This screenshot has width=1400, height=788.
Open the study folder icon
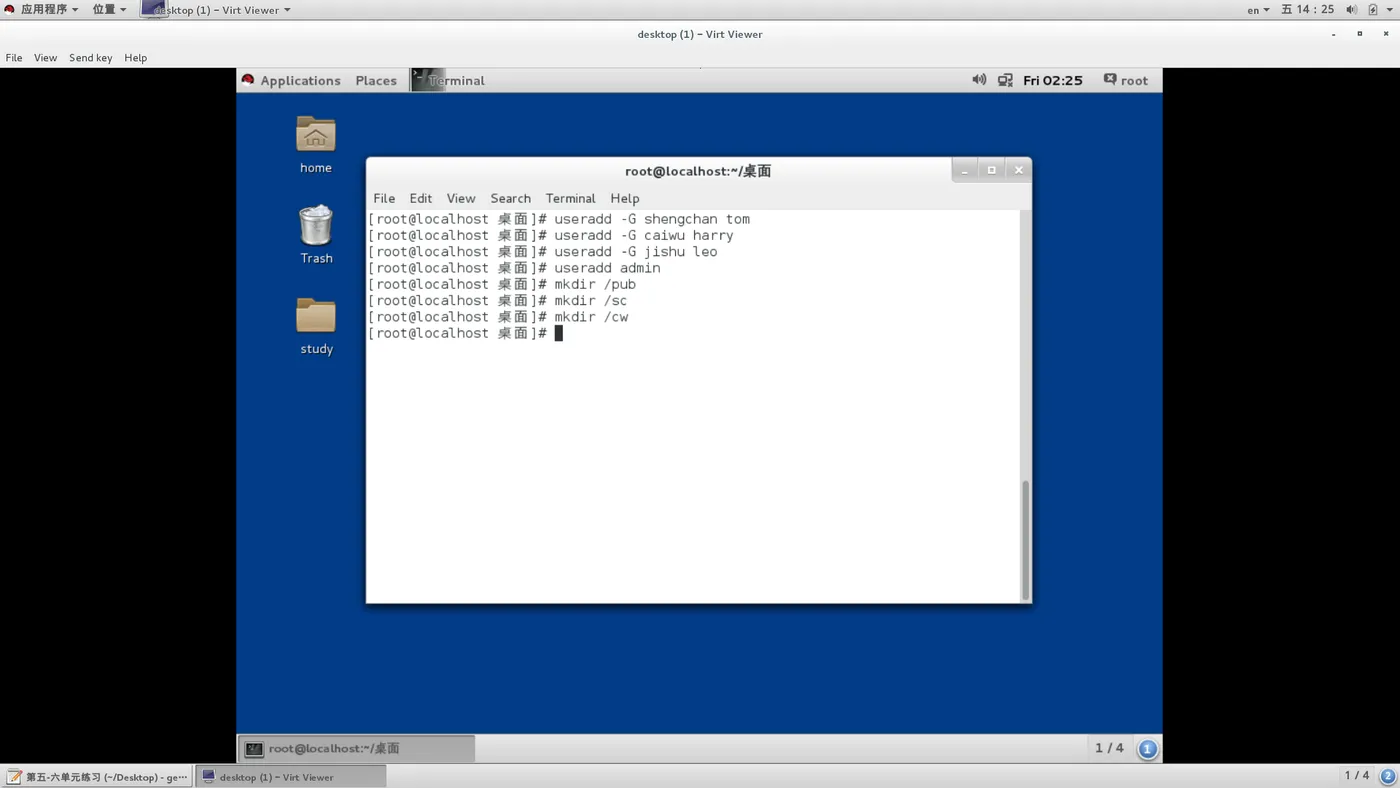pyautogui.click(x=316, y=316)
